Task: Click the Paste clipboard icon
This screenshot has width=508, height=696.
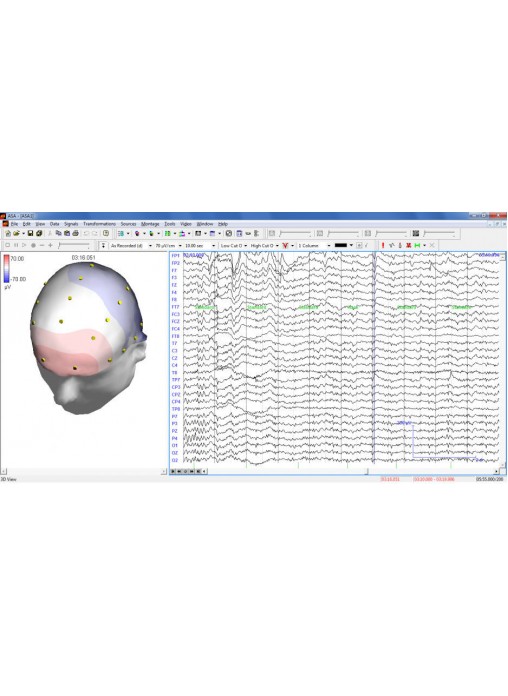Action: click(x=67, y=233)
